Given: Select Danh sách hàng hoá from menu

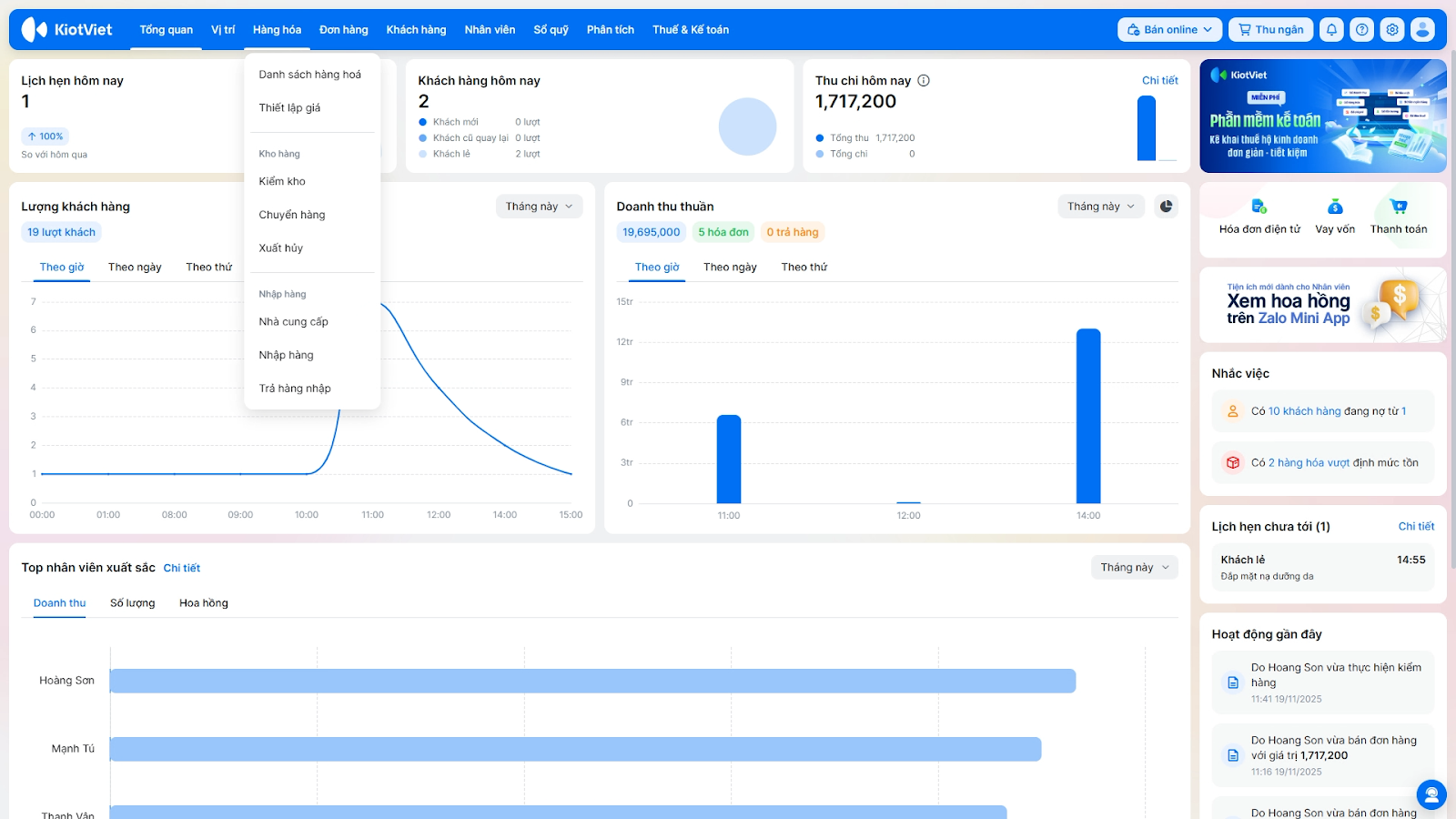Looking at the screenshot, I should (312, 75).
